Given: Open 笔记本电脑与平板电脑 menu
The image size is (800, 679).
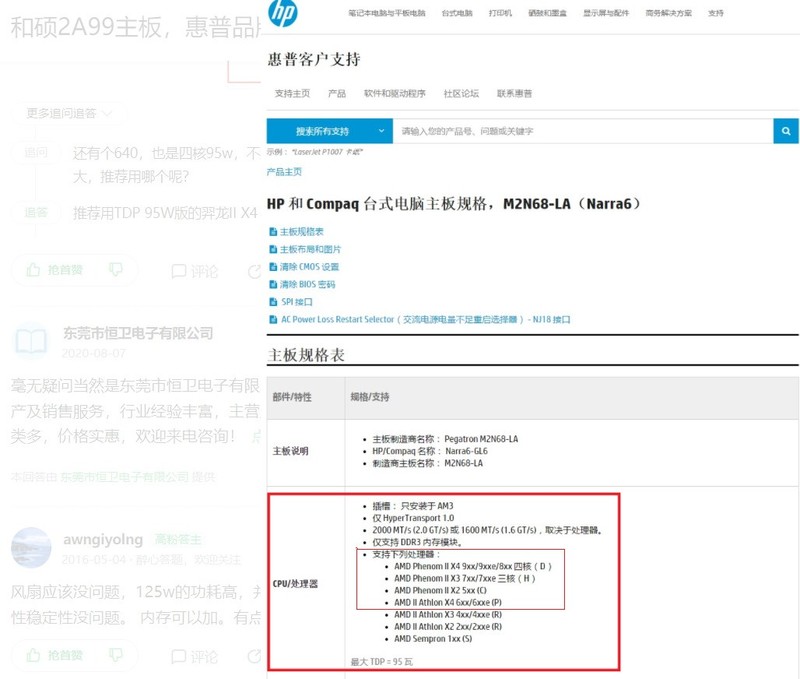Looking at the screenshot, I should 387,13.
